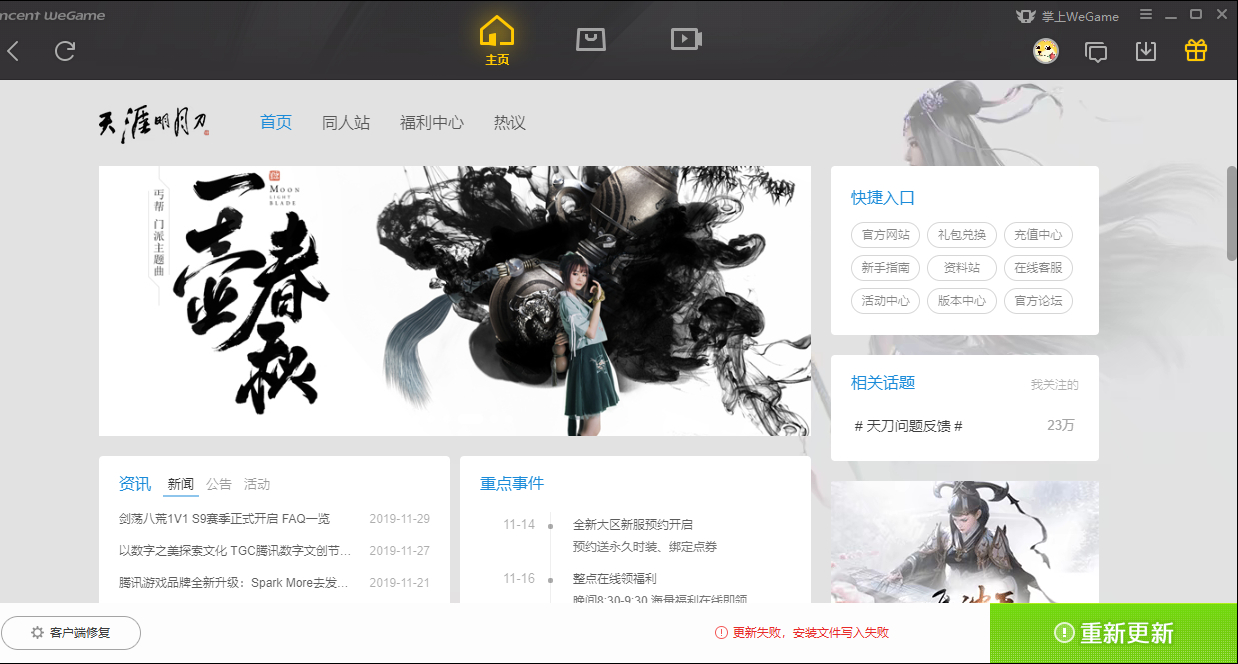Viewport: 1238px width, 664px height.
Task: Click the 充值中心 shortcut button
Action: tap(1038, 235)
